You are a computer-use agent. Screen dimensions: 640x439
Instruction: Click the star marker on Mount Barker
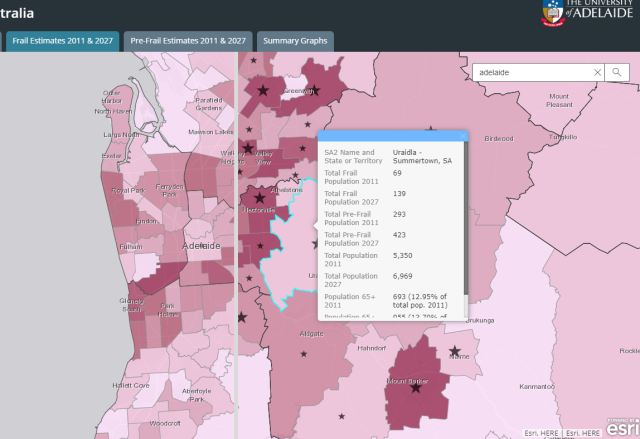click(416, 388)
